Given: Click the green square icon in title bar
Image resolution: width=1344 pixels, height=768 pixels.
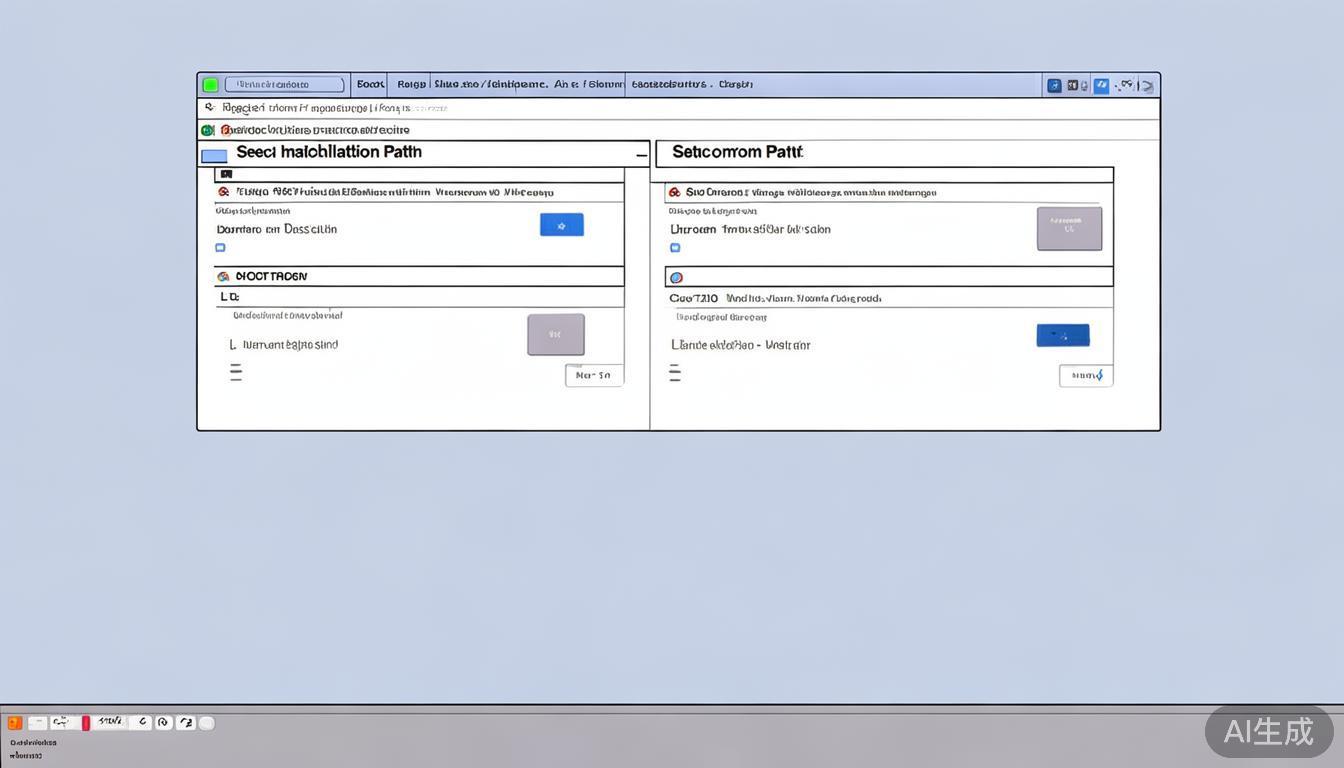Looking at the screenshot, I should (x=210, y=85).
